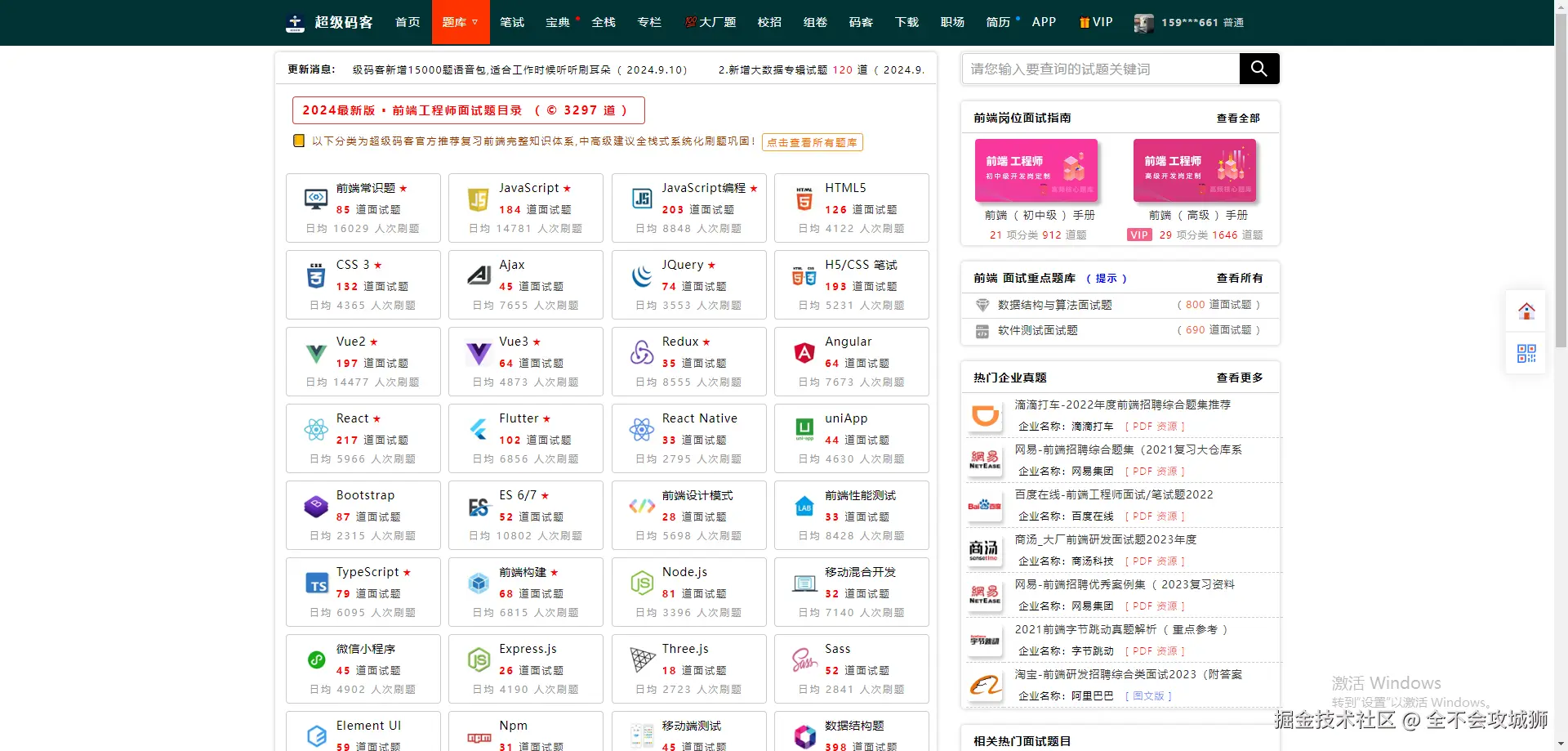Image resolution: width=1568 pixels, height=751 pixels.
Task: Open the 微信小程序 category icon
Action: coord(317,659)
